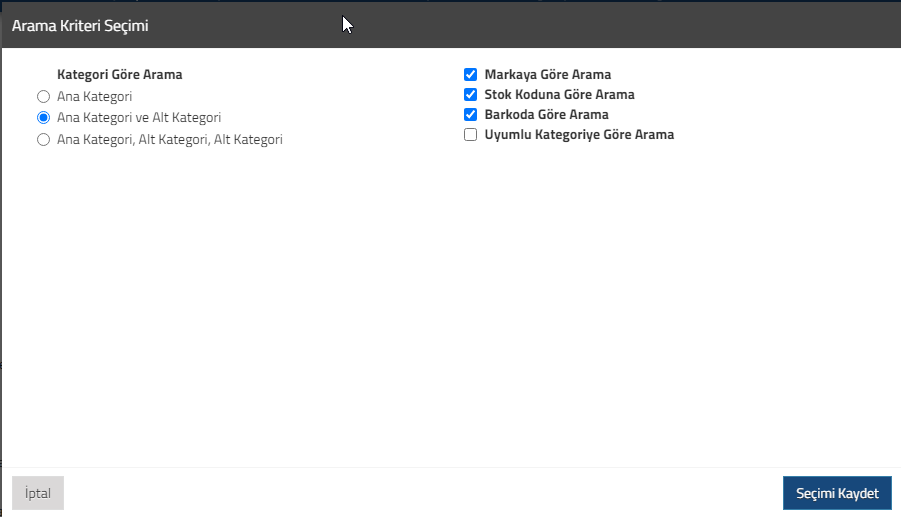Click the Barkoda Göre Arama label text
This screenshot has height=517, width=901.
[546, 114]
